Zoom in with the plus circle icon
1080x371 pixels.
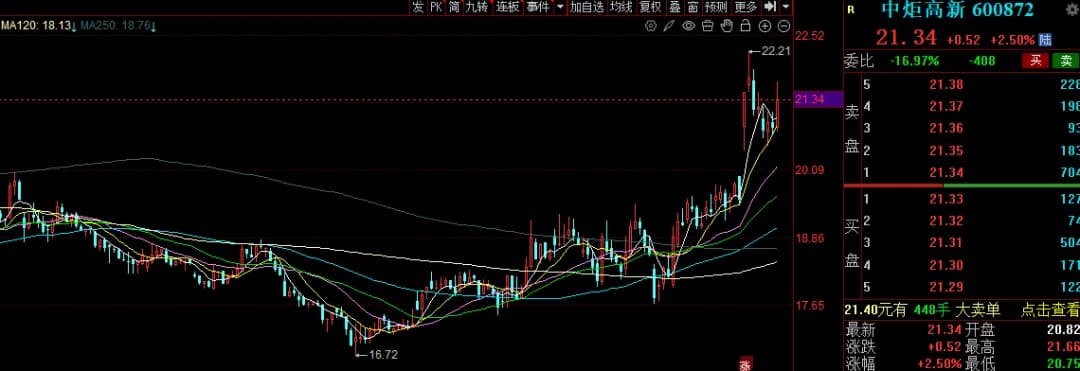[x=765, y=26]
